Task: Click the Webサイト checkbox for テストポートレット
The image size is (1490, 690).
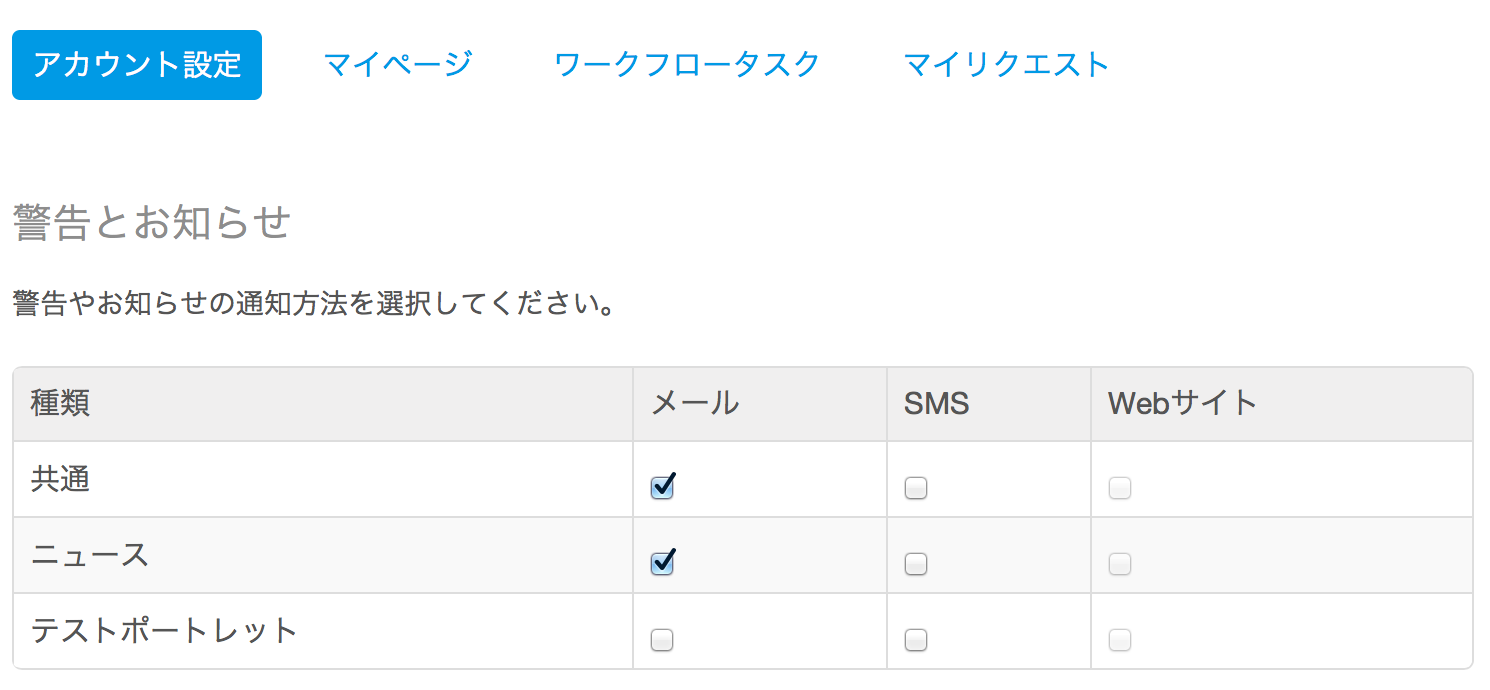Action: point(1120,640)
